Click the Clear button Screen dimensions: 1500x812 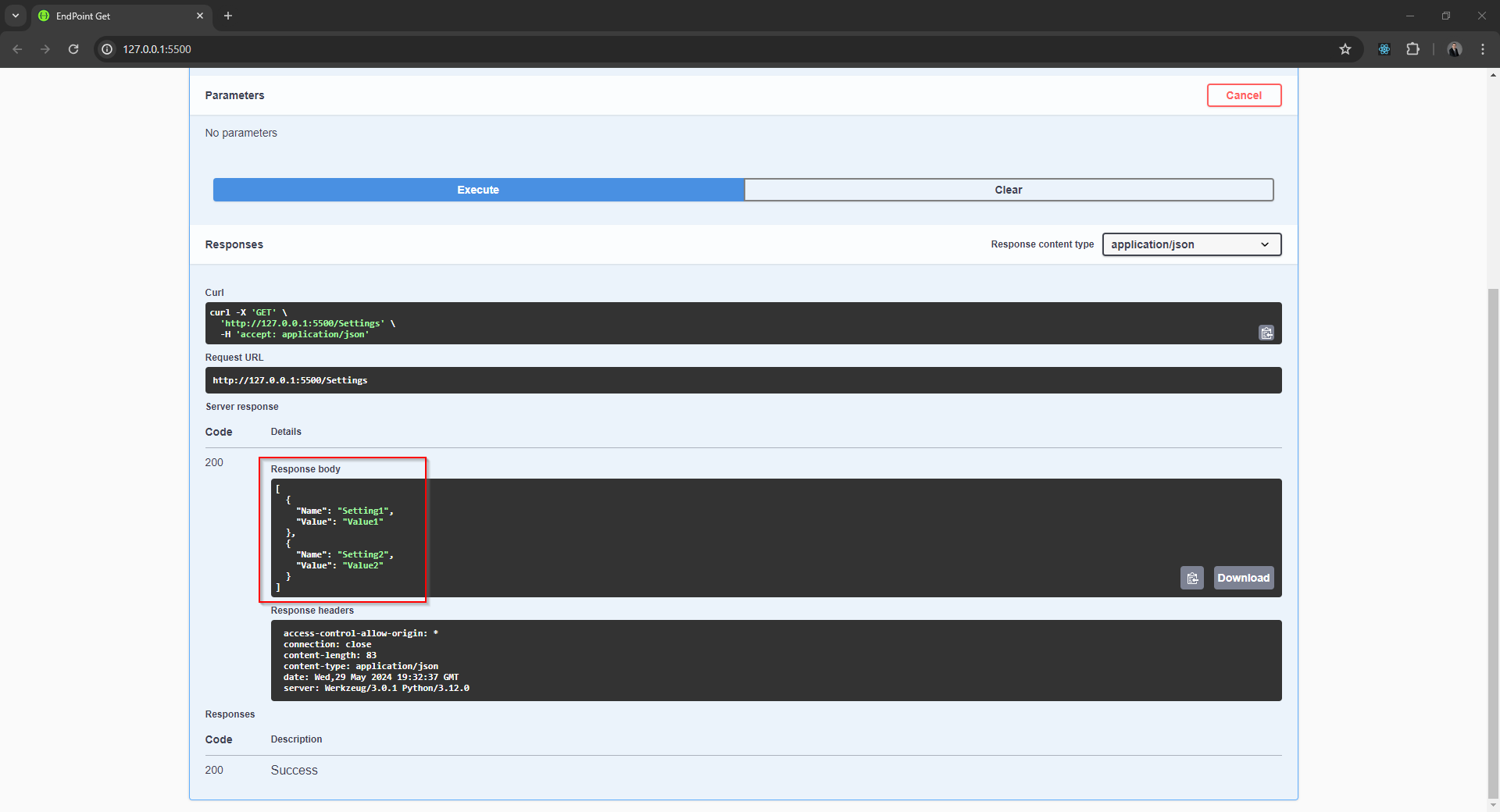click(x=1008, y=190)
